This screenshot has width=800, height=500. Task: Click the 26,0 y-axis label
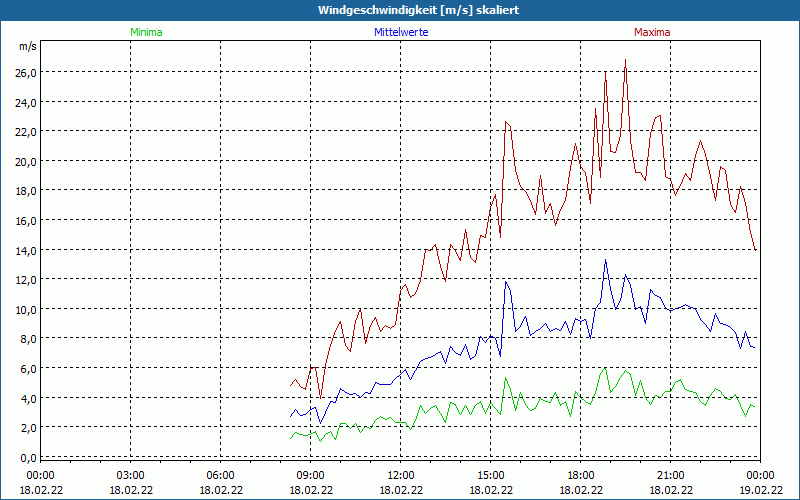(27, 72)
